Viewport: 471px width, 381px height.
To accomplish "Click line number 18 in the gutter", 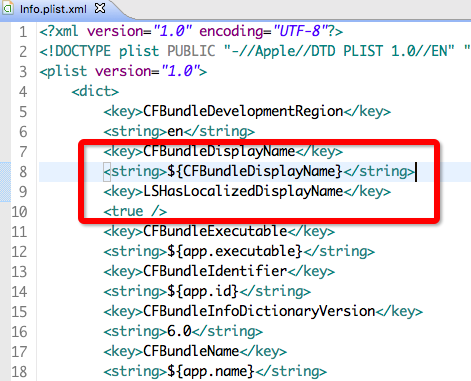I will (x=19, y=372).
